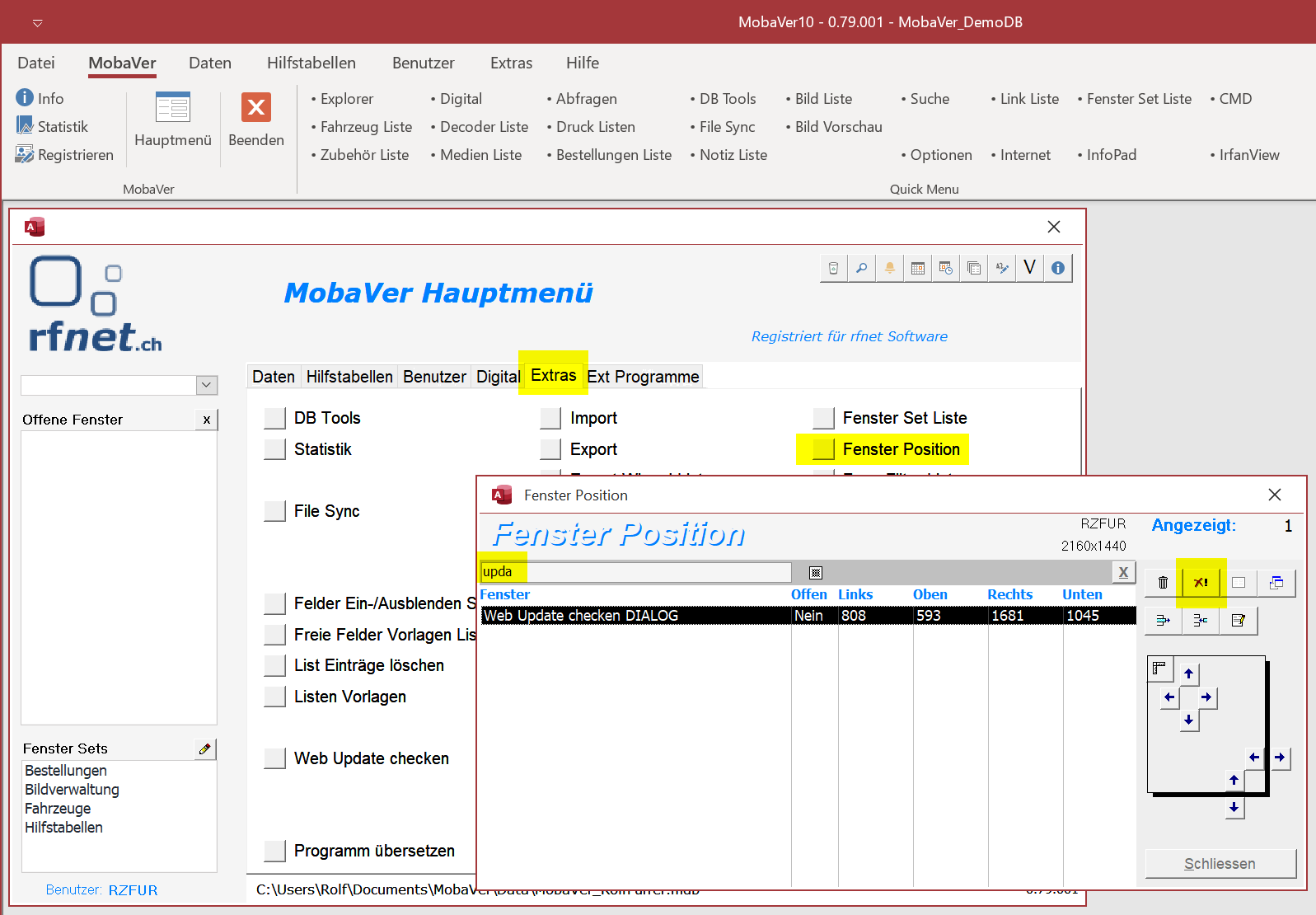Viewport: 1316px width, 915px height.
Task: Switch to the Benutzer ribbon tab
Action: 424,63
